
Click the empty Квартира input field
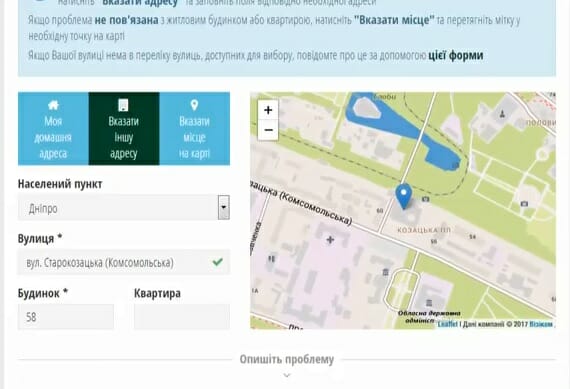(x=182, y=317)
